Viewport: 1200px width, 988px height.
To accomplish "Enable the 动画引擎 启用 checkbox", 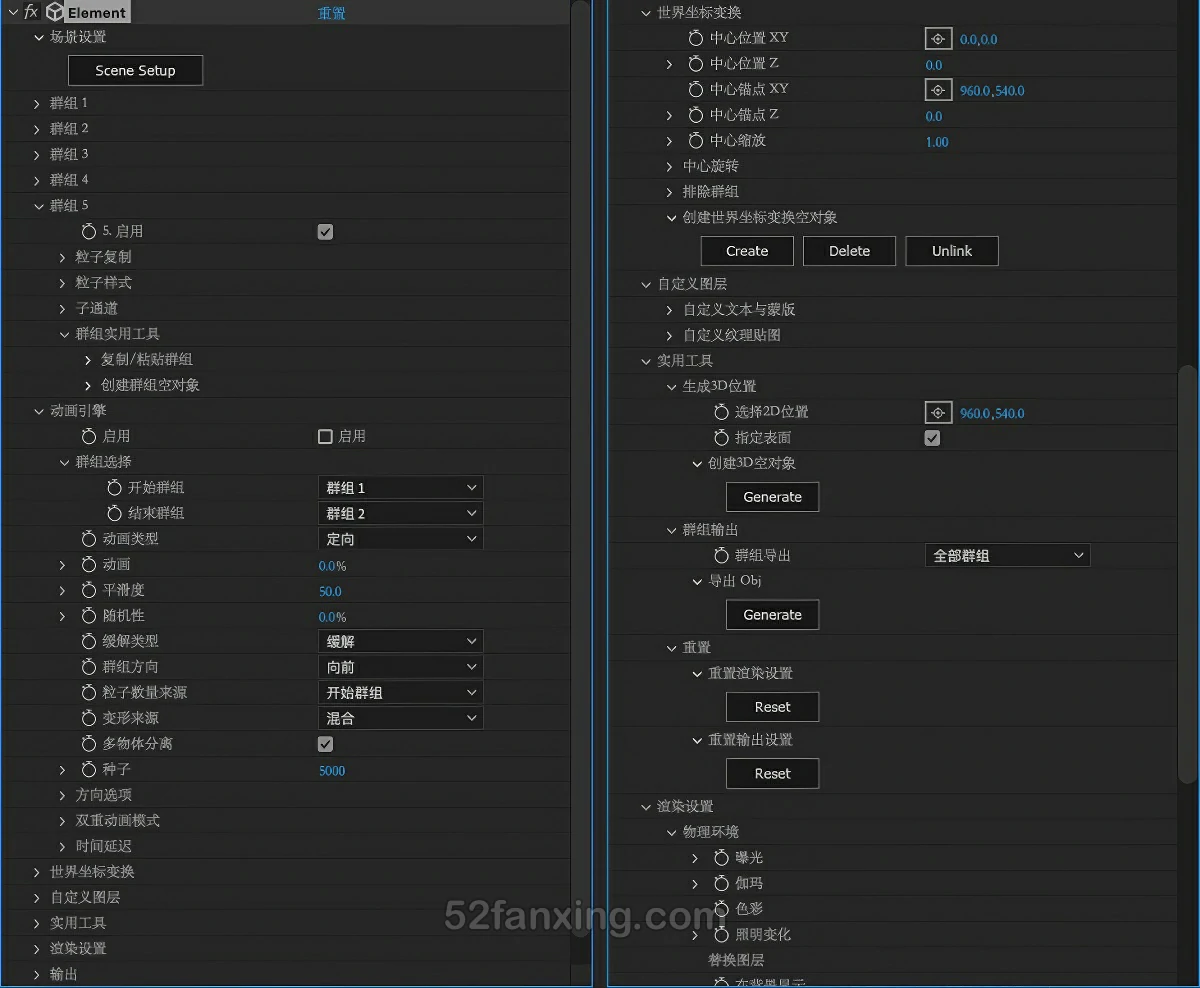I will (x=325, y=437).
